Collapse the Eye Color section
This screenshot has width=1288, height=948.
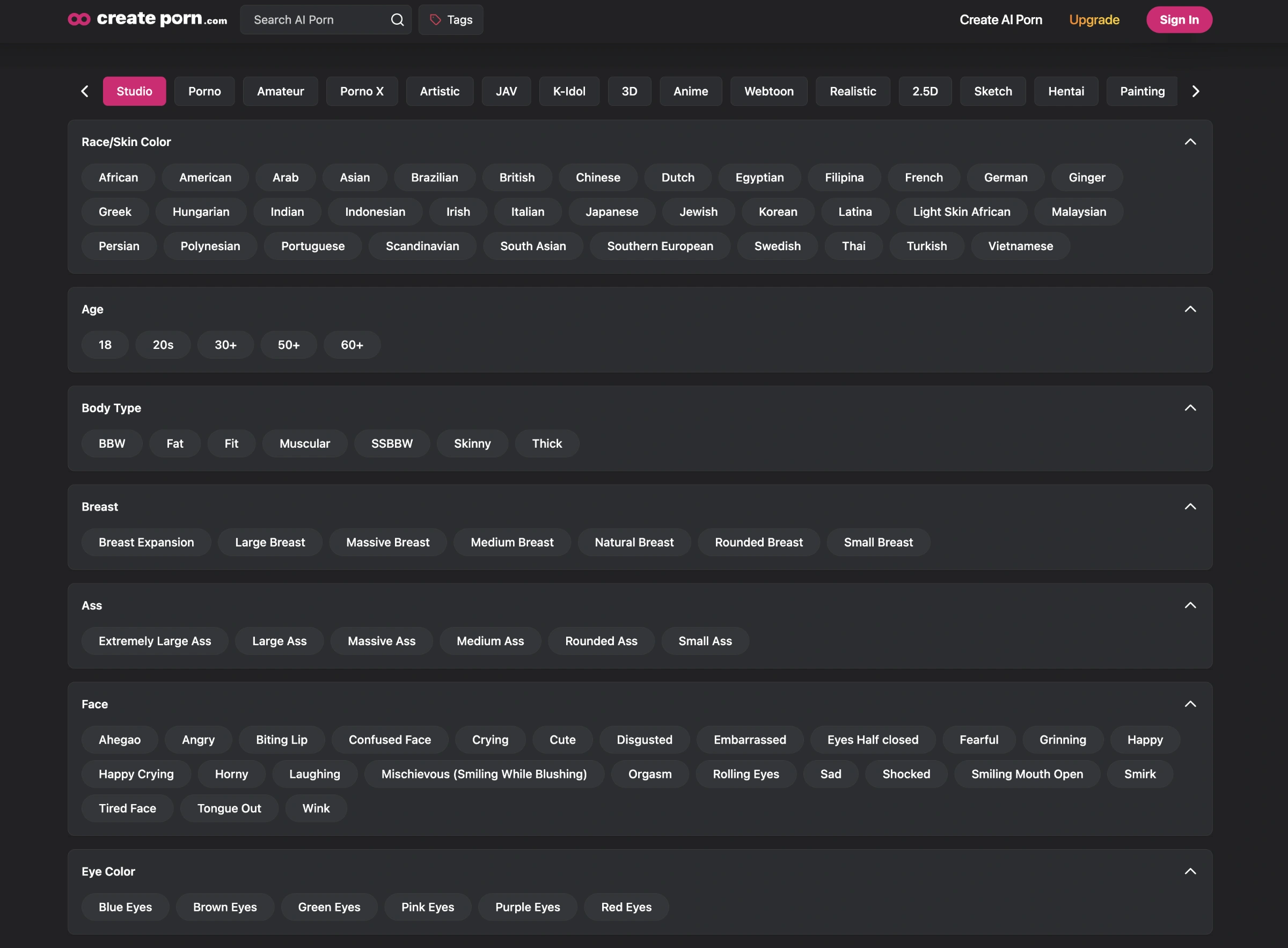coord(1190,871)
